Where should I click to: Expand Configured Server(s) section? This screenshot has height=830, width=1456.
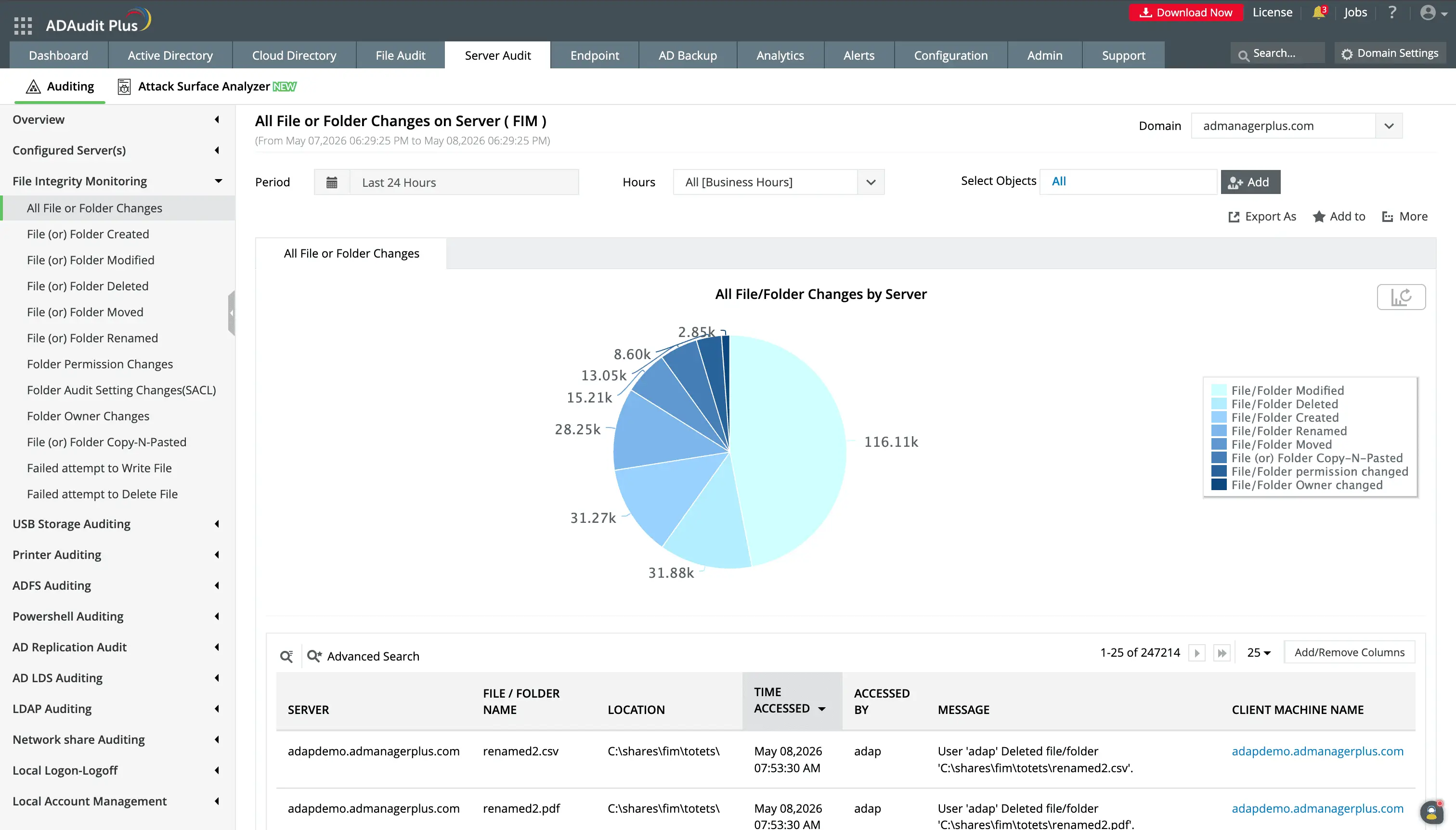click(117, 151)
